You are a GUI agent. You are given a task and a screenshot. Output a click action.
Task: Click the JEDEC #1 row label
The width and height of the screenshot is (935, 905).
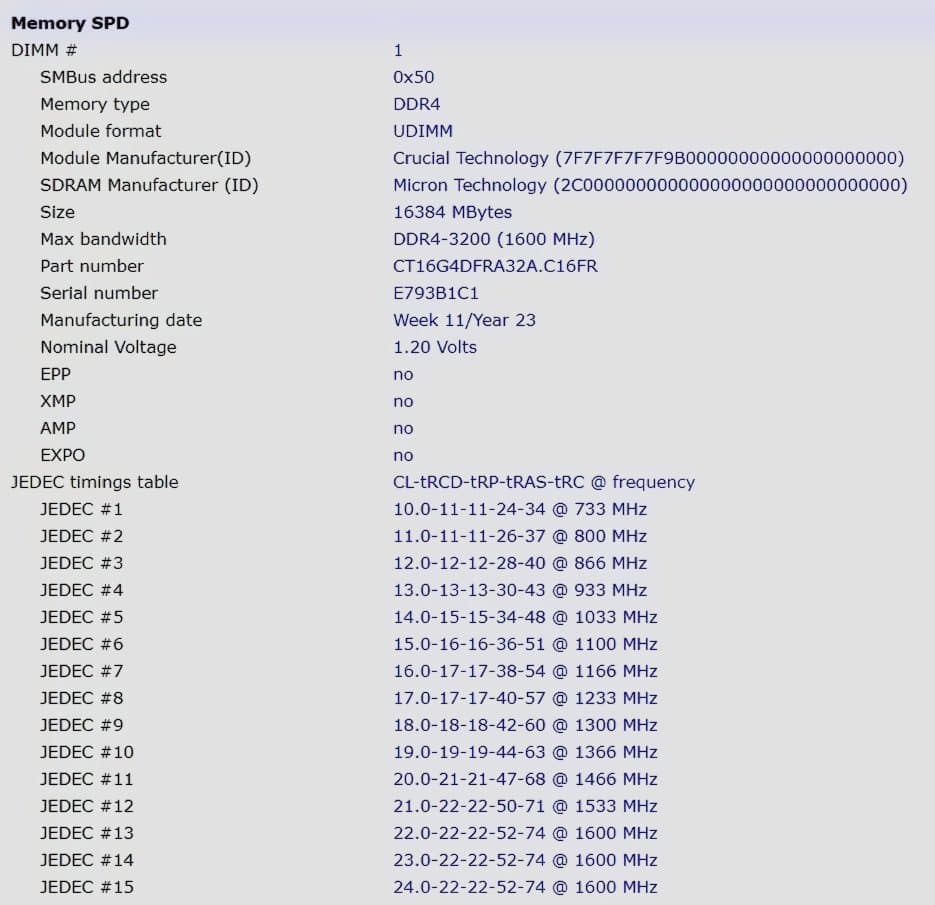click(81, 509)
